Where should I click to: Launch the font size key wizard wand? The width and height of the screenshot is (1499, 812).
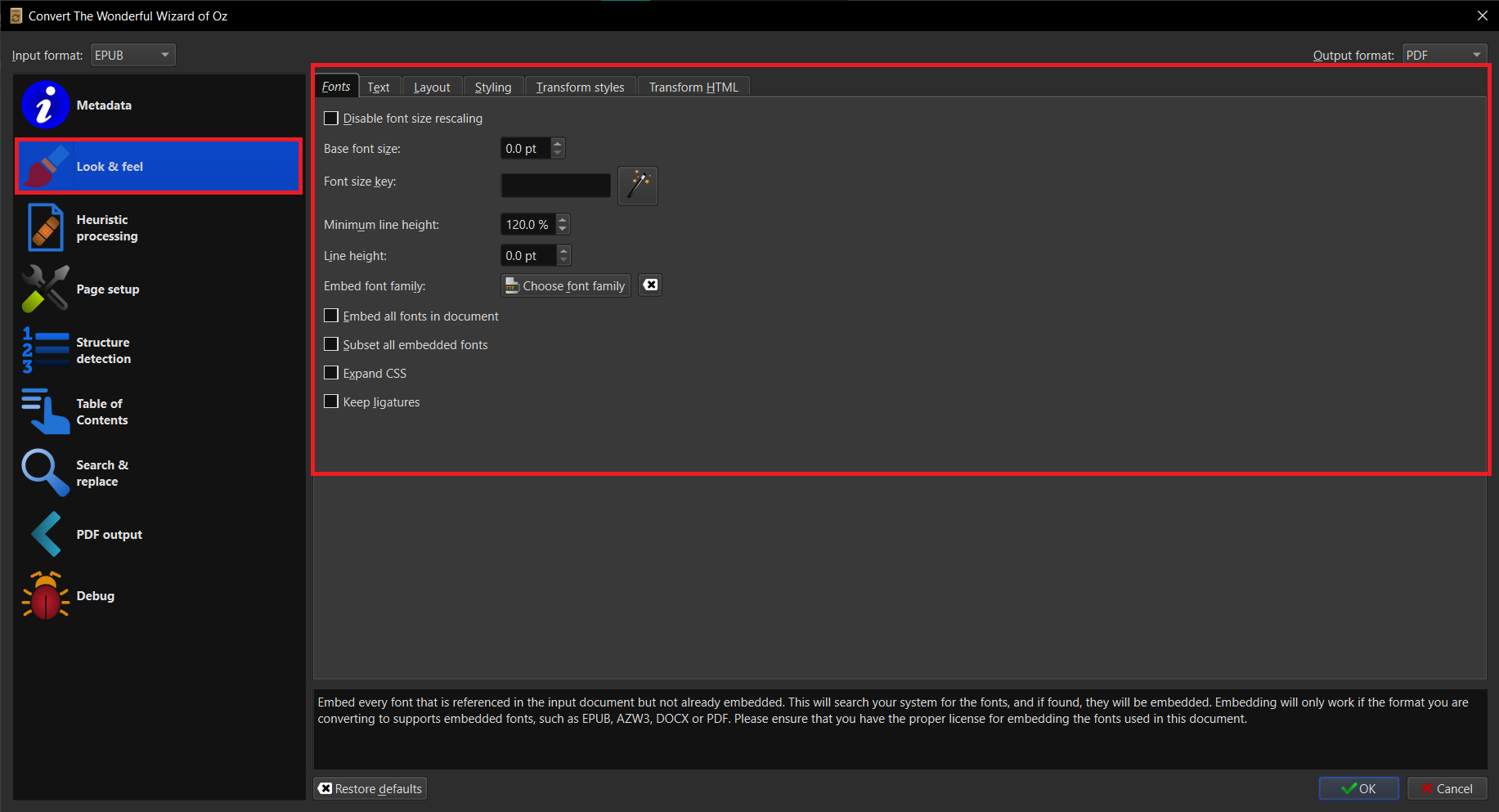[638, 186]
